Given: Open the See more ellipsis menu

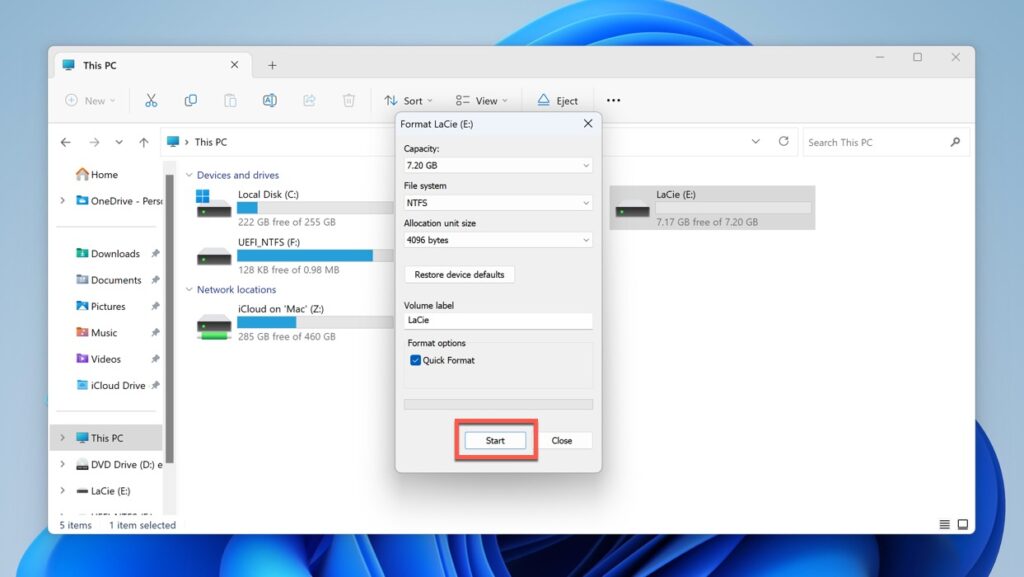Looking at the screenshot, I should coord(613,100).
